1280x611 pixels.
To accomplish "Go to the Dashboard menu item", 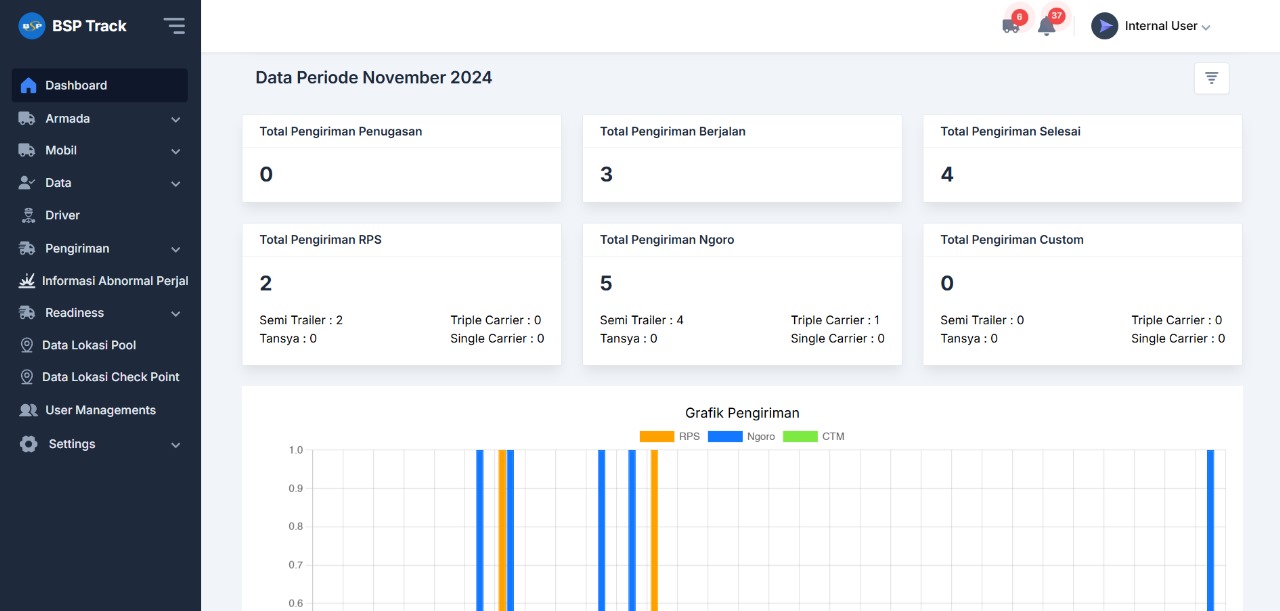I will pos(100,85).
